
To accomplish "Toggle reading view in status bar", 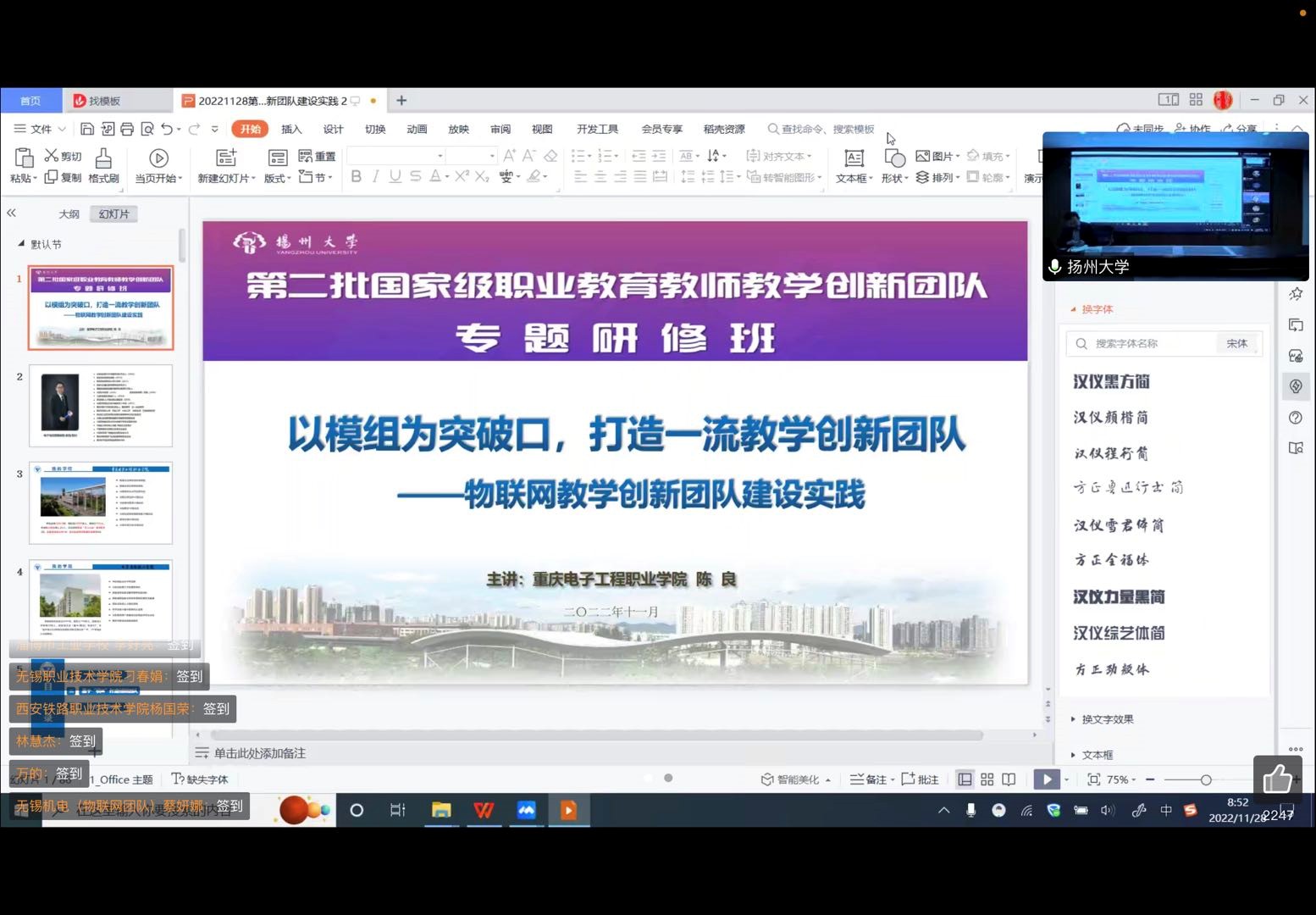I will [1009, 779].
